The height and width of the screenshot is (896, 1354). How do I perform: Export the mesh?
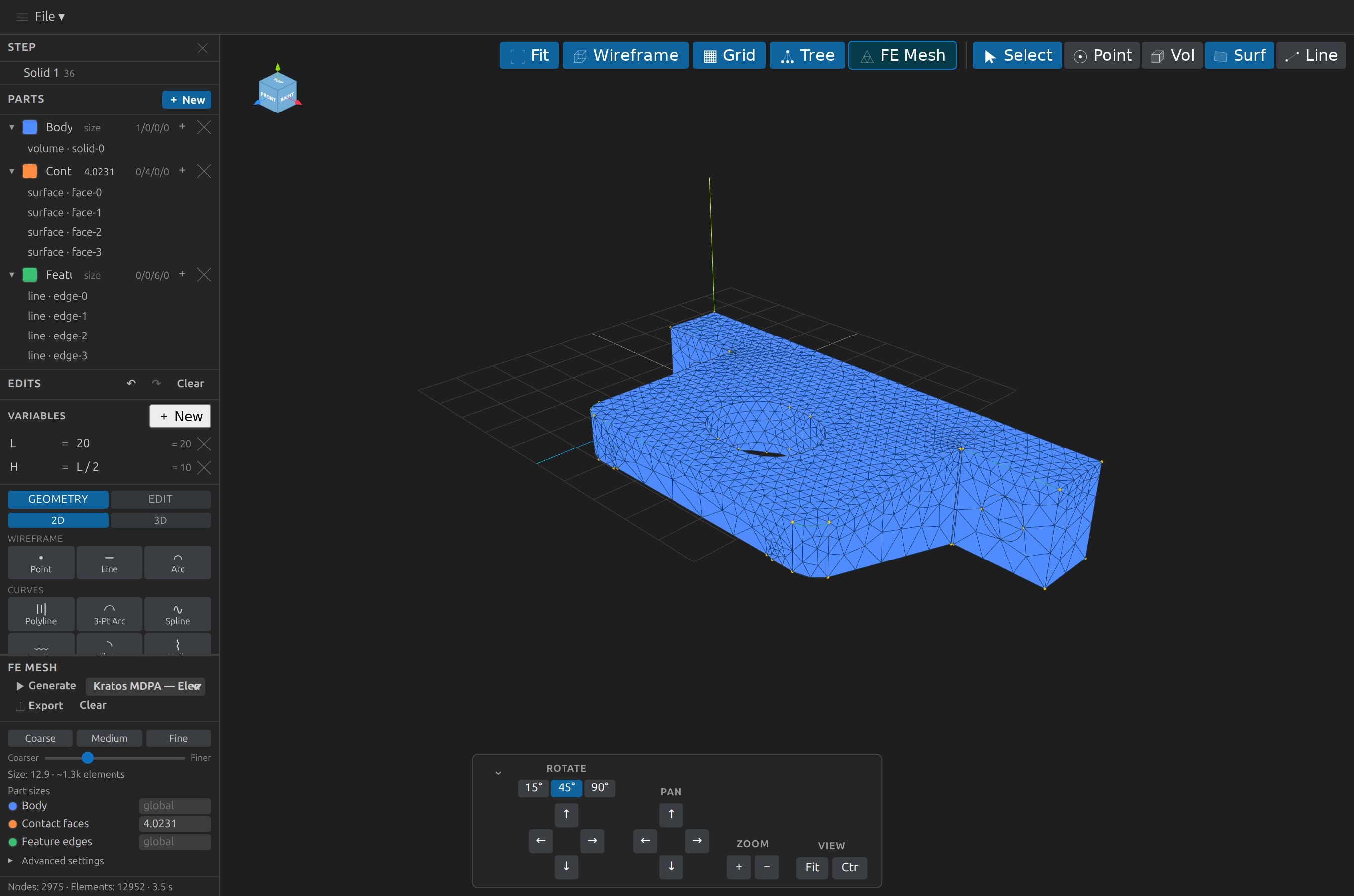click(39, 706)
